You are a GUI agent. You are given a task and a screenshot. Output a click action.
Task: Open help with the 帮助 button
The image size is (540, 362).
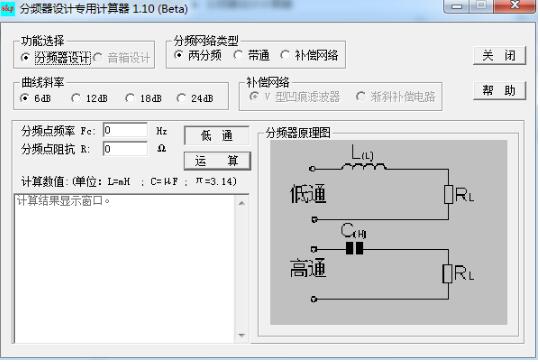[499, 91]
